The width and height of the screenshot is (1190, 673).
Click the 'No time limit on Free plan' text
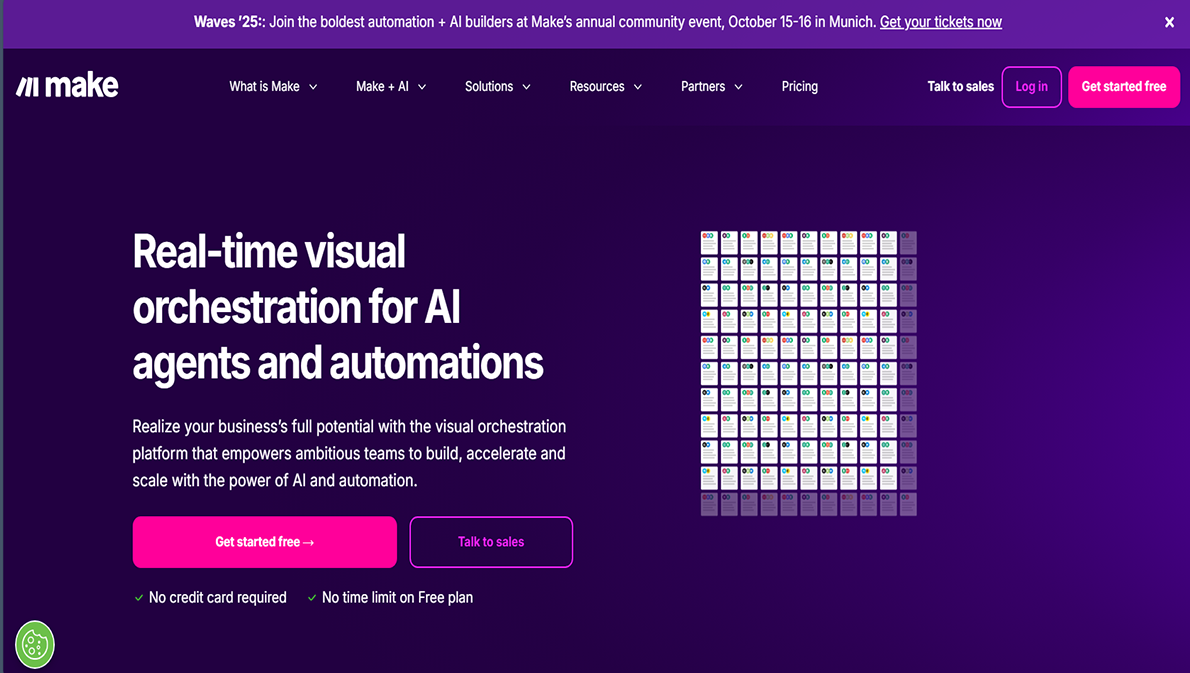[x=397, y=597]
